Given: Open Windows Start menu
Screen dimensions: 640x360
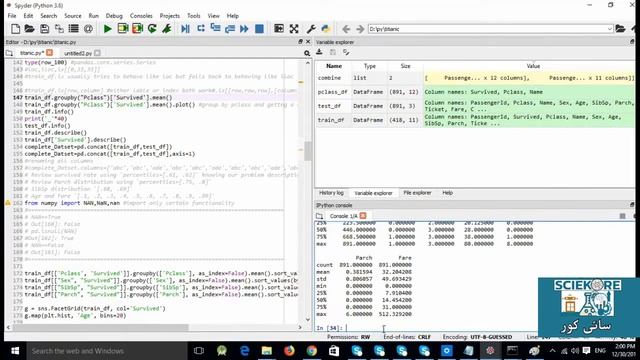Looking at the screenshot, I should [15, 351].
